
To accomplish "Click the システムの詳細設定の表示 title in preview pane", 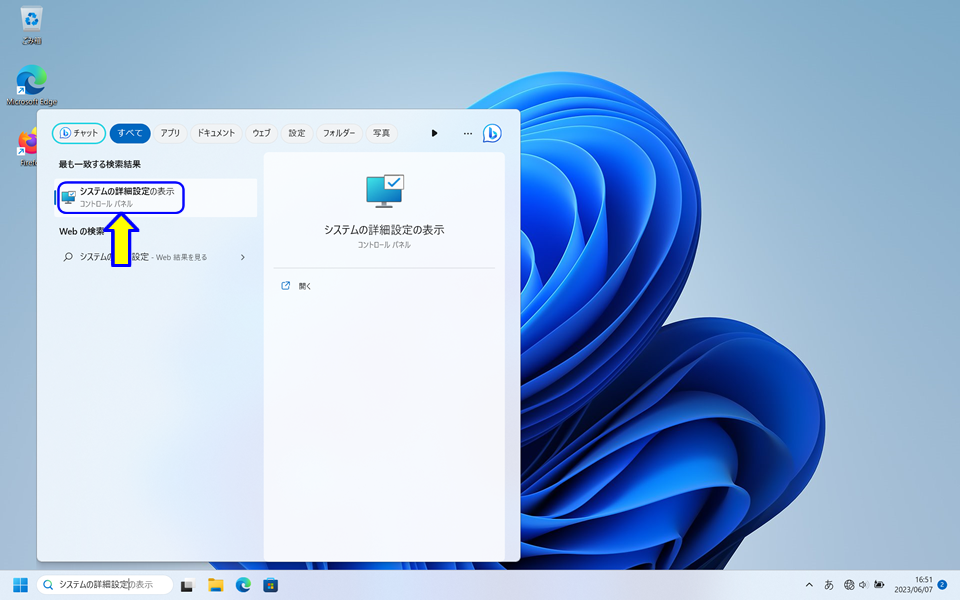I will coord(384,230).
